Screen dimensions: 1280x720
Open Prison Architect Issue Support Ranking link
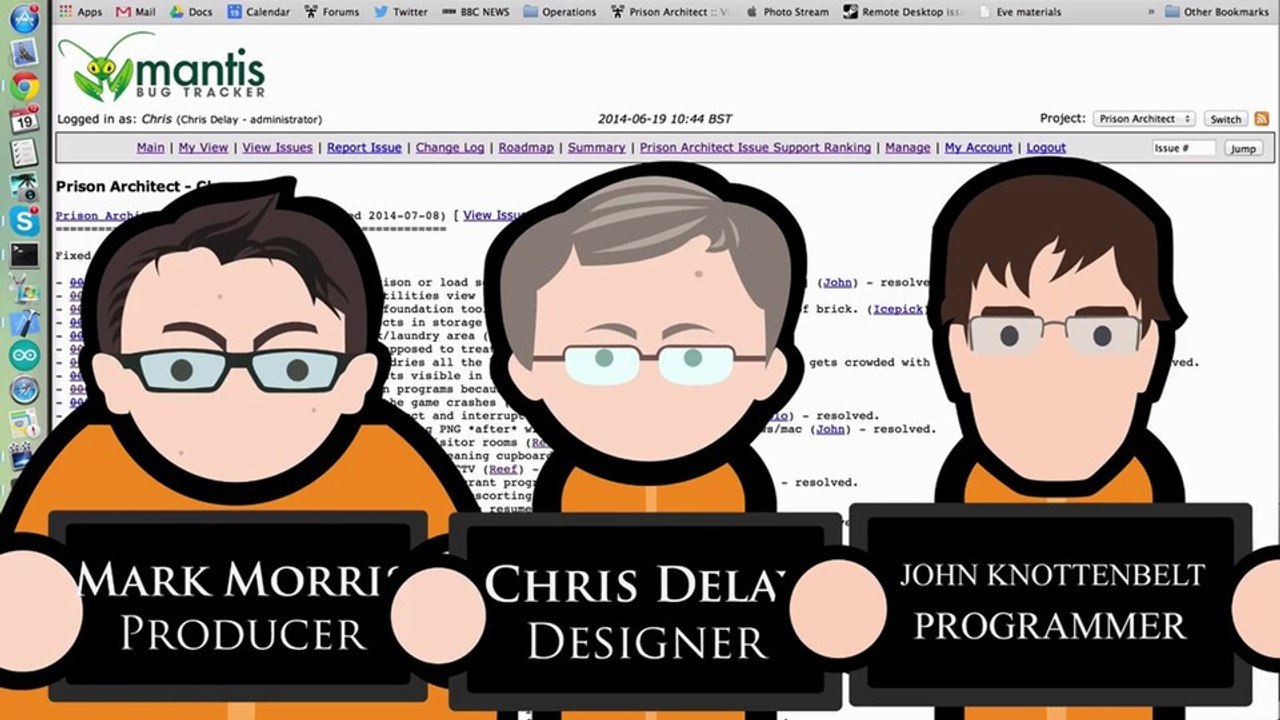(x=756, y=148)
